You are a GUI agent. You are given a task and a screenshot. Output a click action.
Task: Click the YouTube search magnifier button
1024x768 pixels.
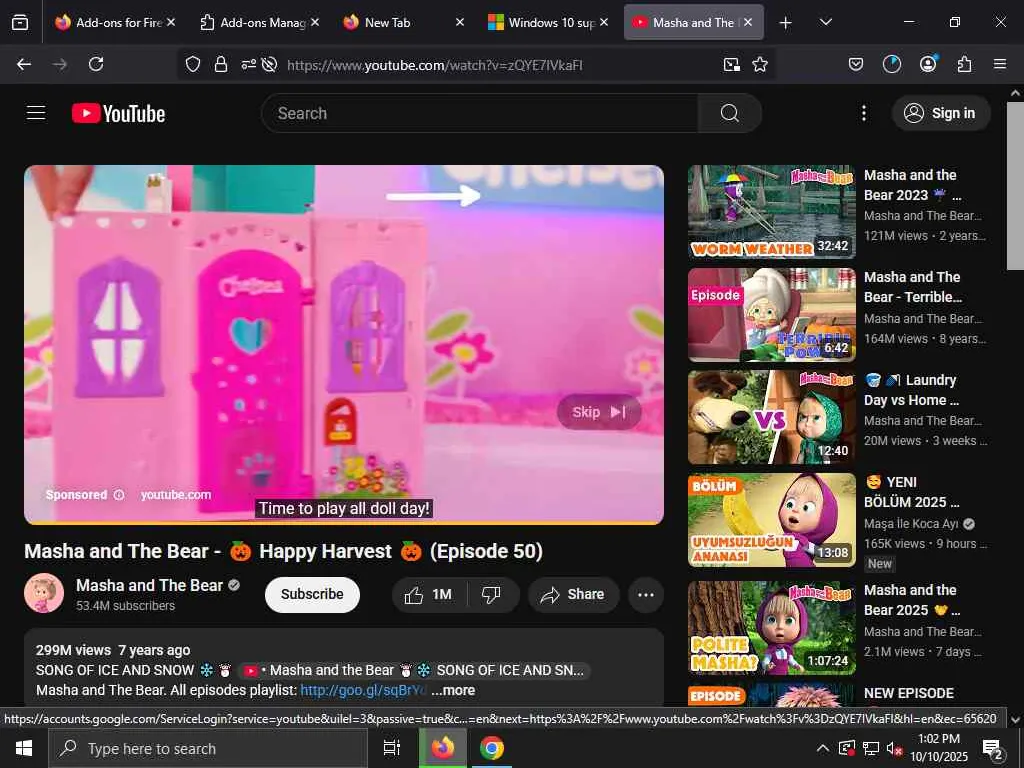729,113
